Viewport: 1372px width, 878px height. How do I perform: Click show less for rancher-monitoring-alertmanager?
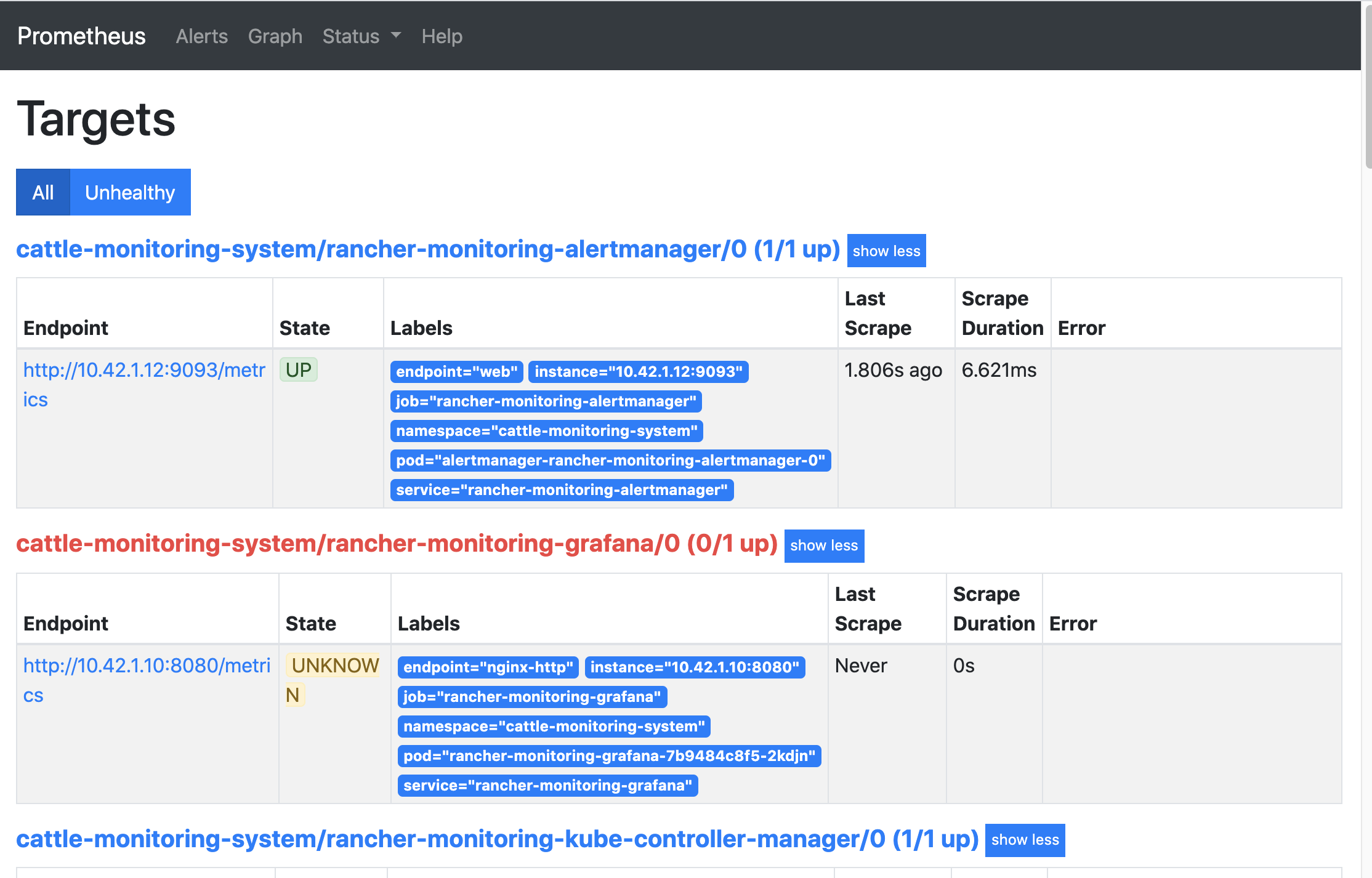pyautogui.click(x=886, y=251)
